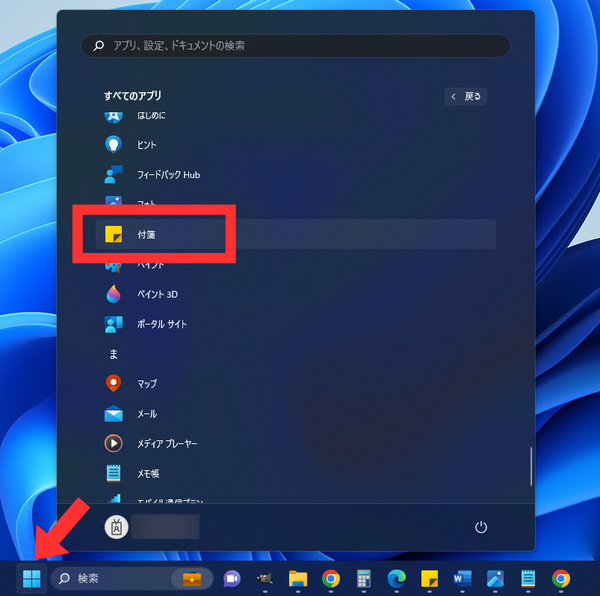Open ポータル サイト in the app list

(x=295, y=324)
